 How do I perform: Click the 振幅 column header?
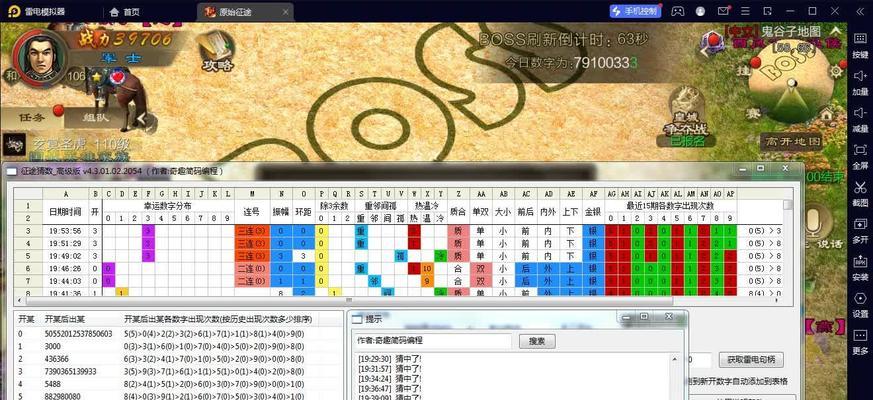(x=281, y=212)
